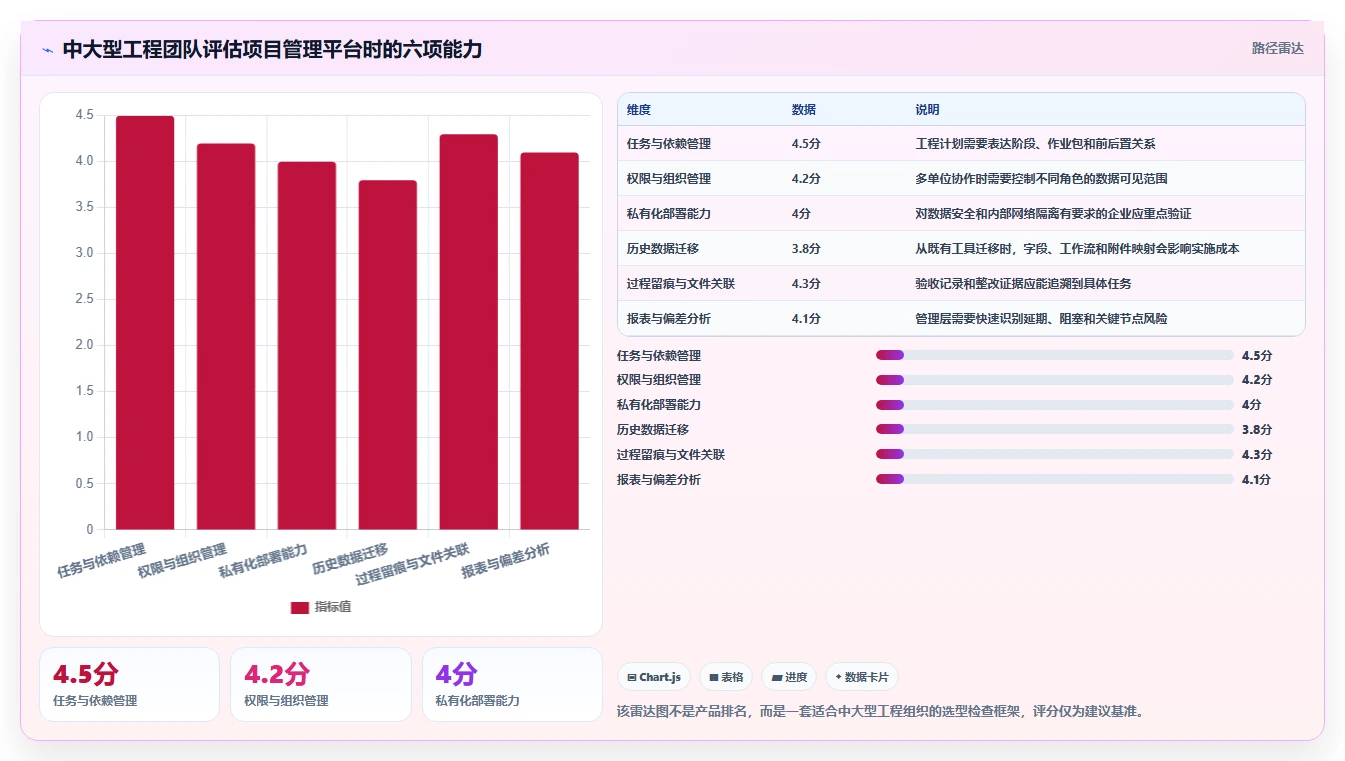Viewport: 1345px width, 761px height.
Task: Click the 3.8分 value beside progress bar
Action: pos(1257,430)
